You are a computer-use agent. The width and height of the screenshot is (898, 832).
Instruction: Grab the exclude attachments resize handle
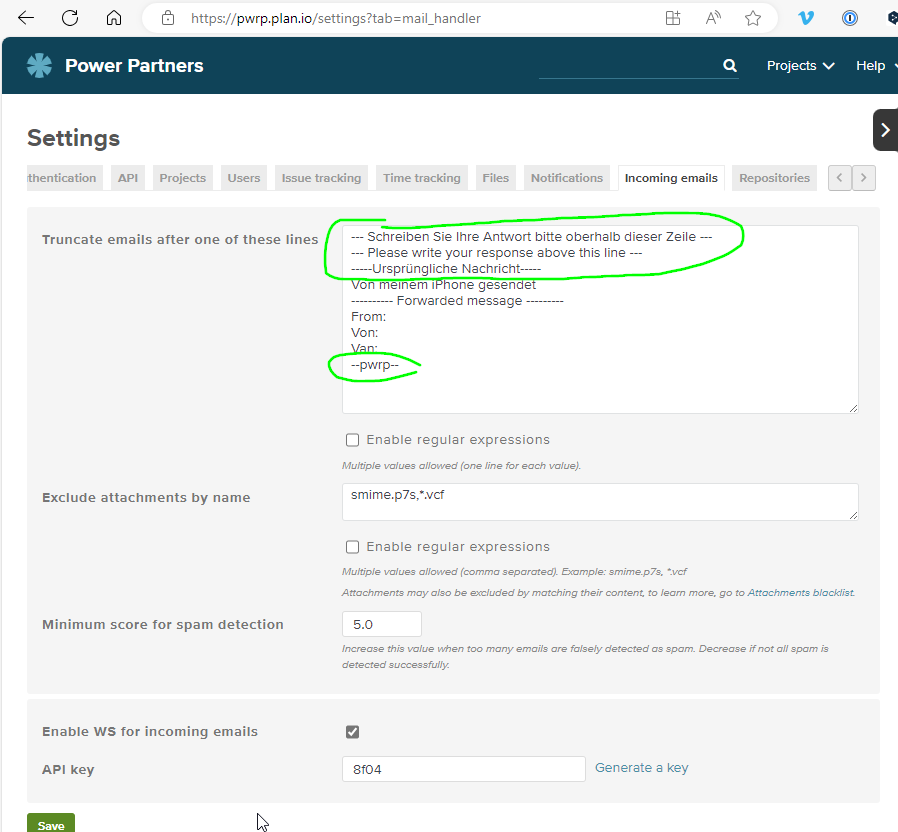(853, 515)
